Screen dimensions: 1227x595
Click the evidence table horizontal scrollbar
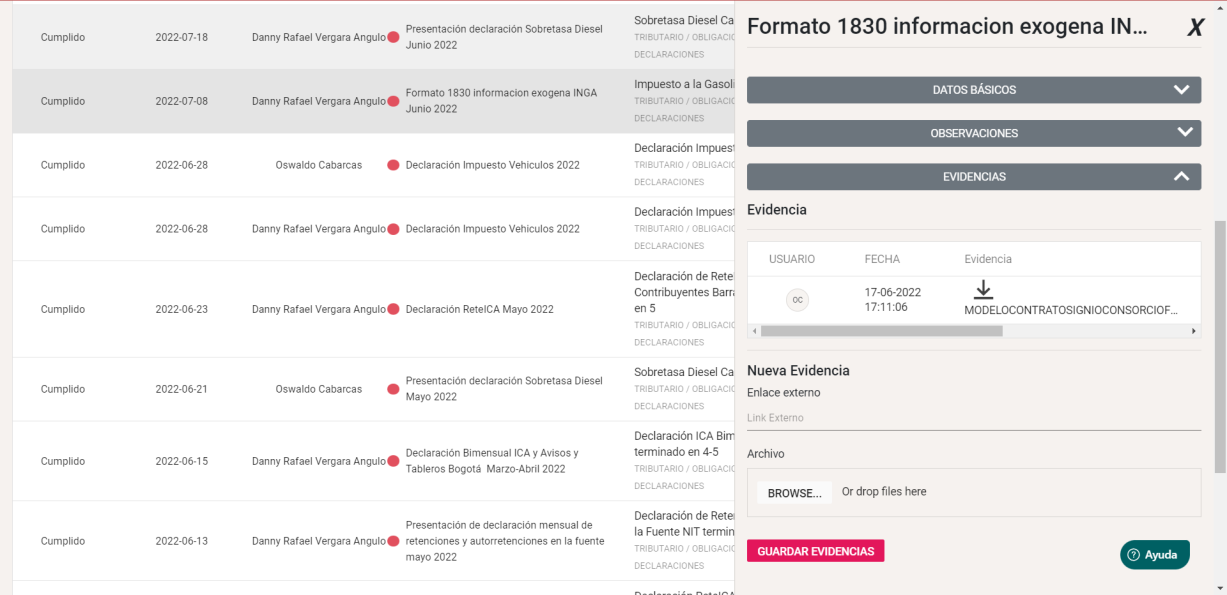[x=881, y=331]
